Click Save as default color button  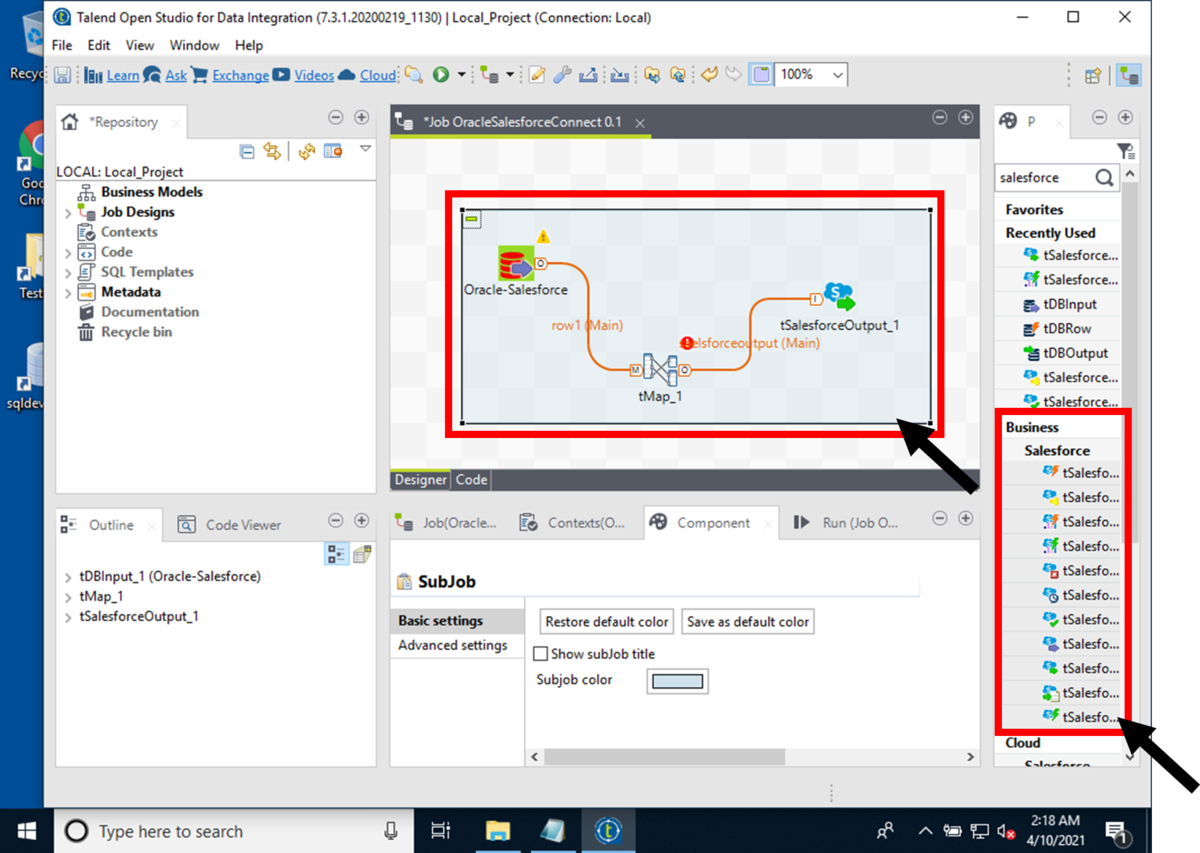(x=748, y=622)
